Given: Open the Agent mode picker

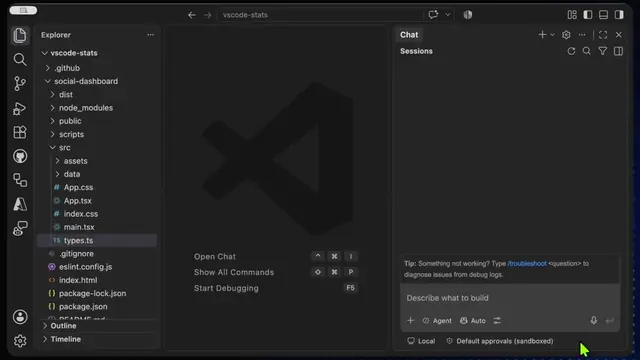Looking at the screenshot, I should 437,321.
